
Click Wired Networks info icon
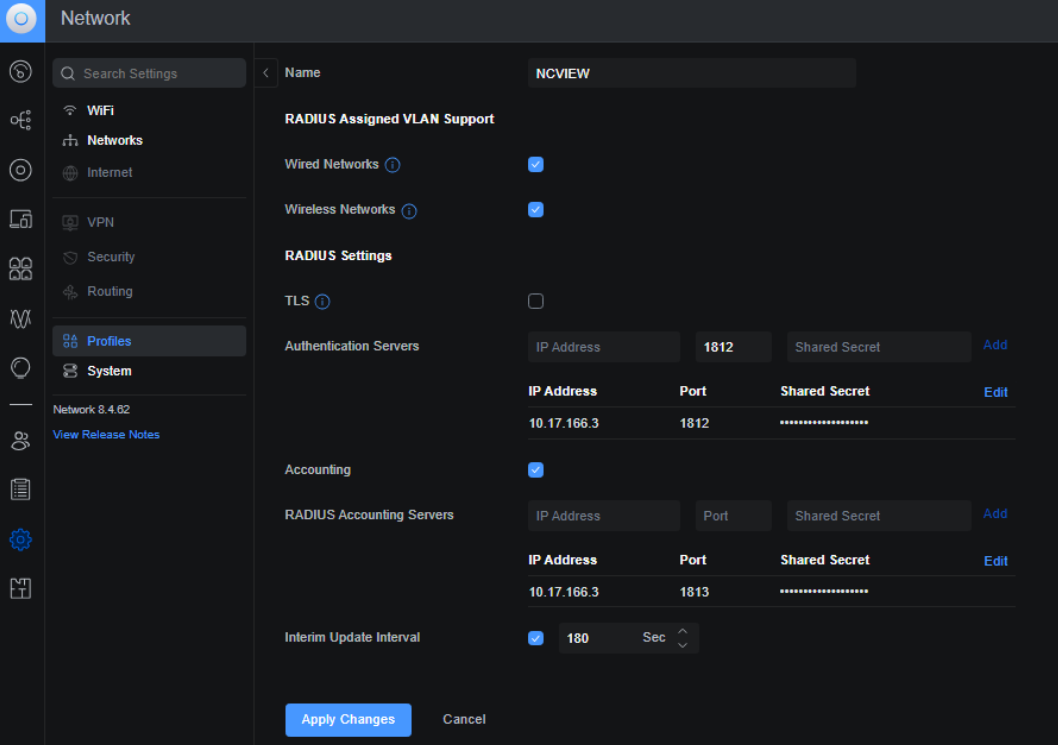coord(392,165)
